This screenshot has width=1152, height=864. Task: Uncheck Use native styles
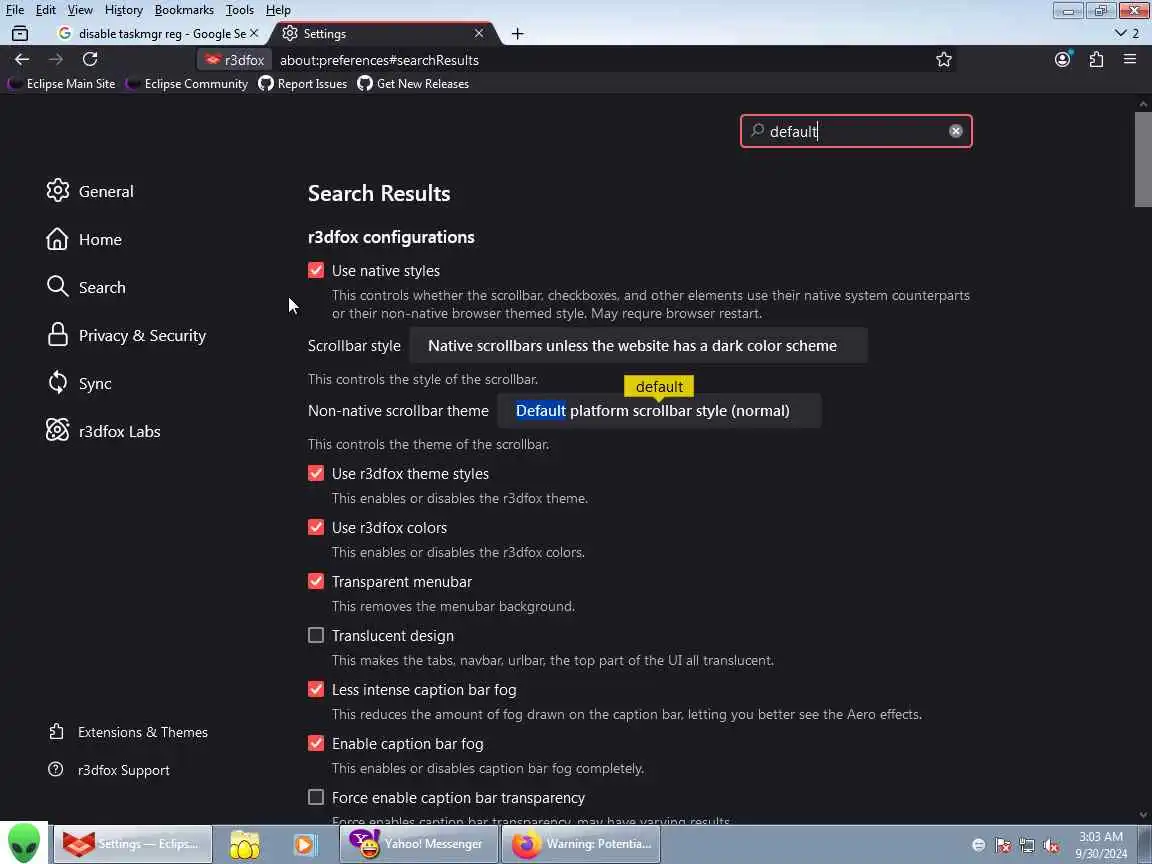click(x=316, y=270)
